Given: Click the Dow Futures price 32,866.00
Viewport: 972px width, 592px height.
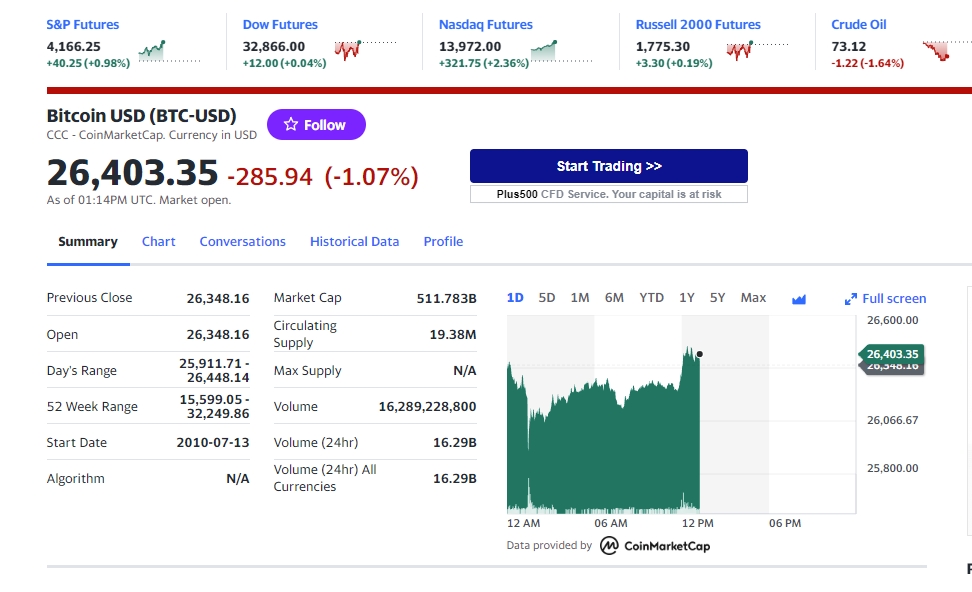Looking at the screenshot, I should 273,46.
